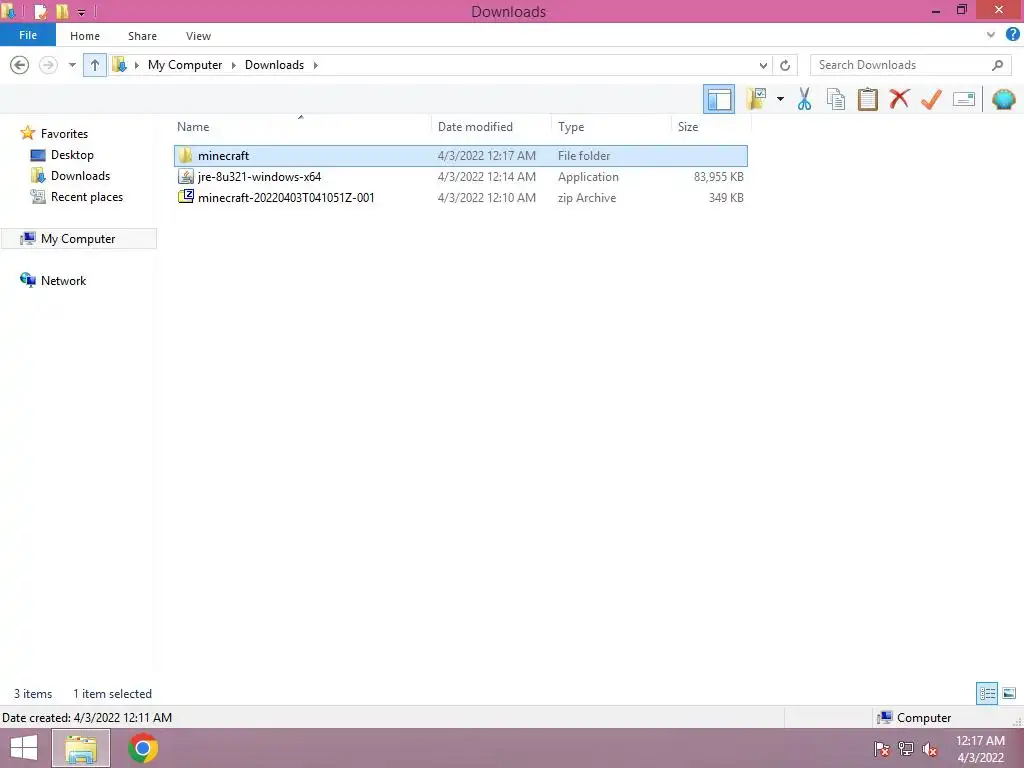Click the Properties icon in title bar
1024x768 pixels.
[40, 11]
